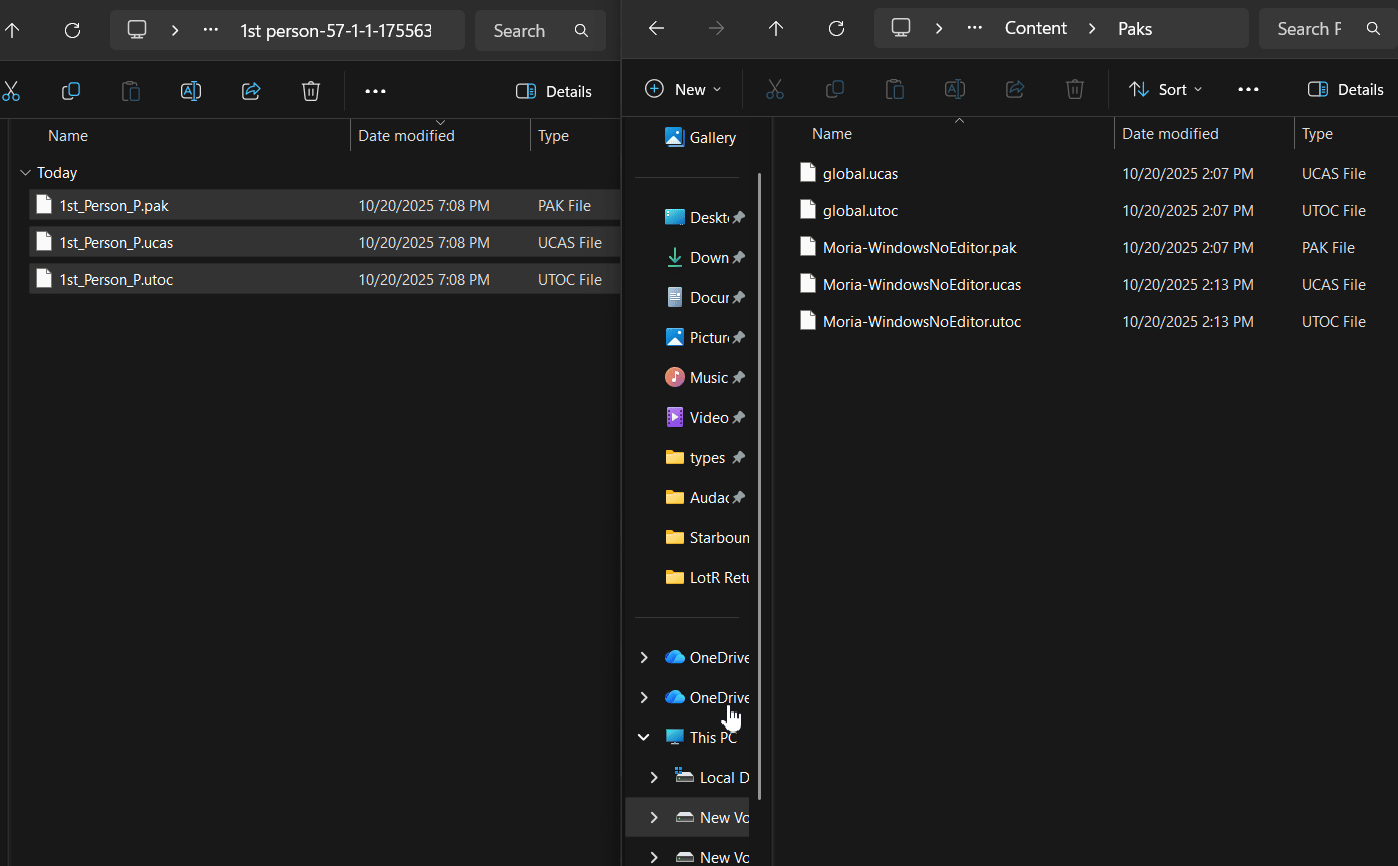Click the Rename icon in left window toolbar
This screenshot has height=866, width=1398.
(x=190, y=91)
